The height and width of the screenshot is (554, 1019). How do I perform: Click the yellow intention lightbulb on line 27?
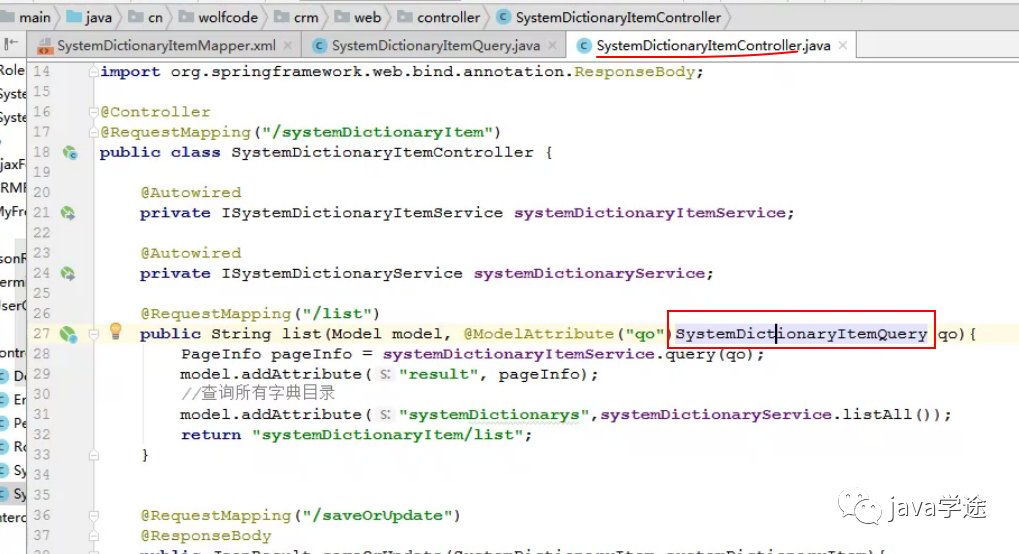coord(116,331)
